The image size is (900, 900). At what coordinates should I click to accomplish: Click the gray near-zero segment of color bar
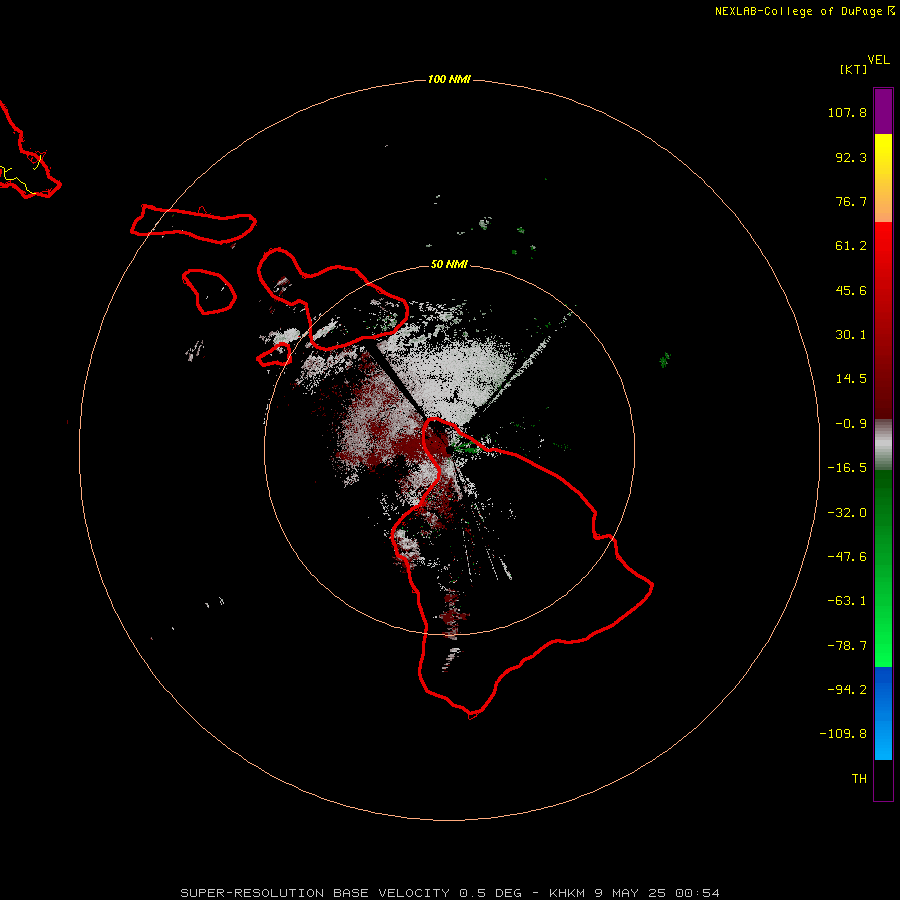883,445
